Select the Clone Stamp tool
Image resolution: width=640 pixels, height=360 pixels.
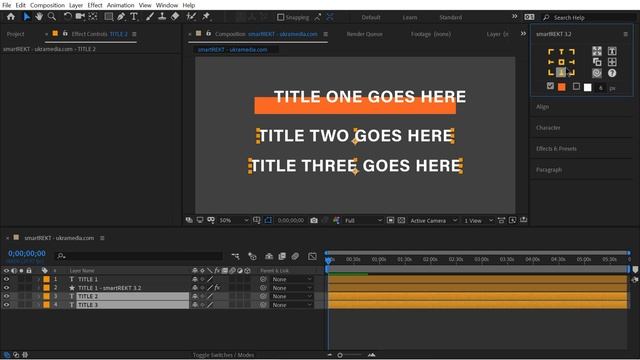point(162,17)
